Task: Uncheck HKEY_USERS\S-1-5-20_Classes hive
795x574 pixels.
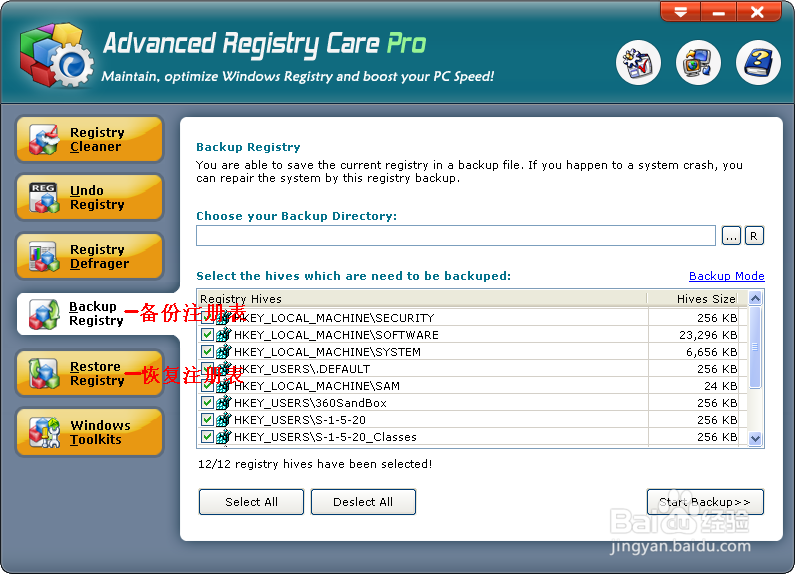Action: tap(207, 437)
